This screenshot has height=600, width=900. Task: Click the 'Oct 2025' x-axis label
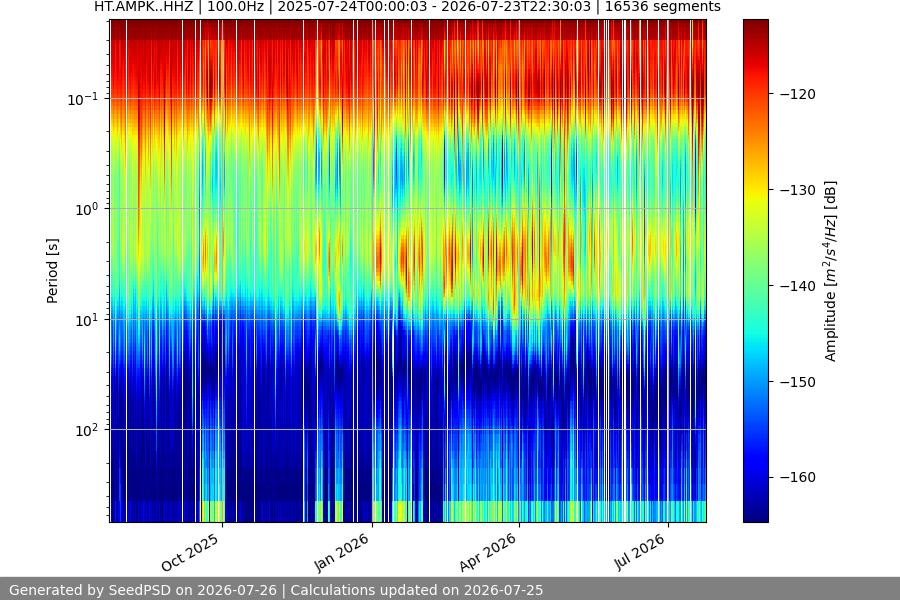[190, 552]
